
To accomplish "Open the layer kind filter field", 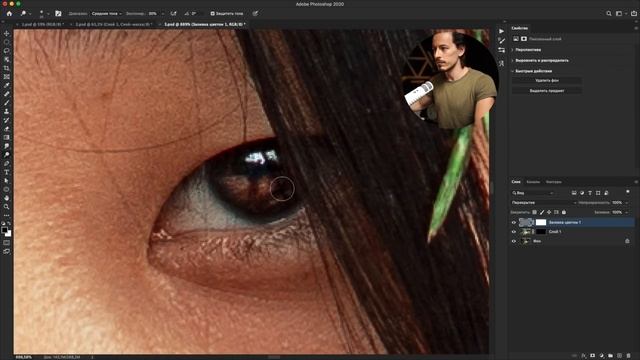I will coord(533,193).
